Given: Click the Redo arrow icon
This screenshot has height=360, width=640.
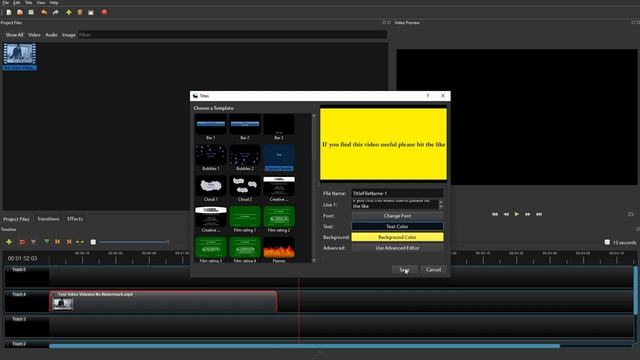Looking at the screenshot, I should point(56,12).
